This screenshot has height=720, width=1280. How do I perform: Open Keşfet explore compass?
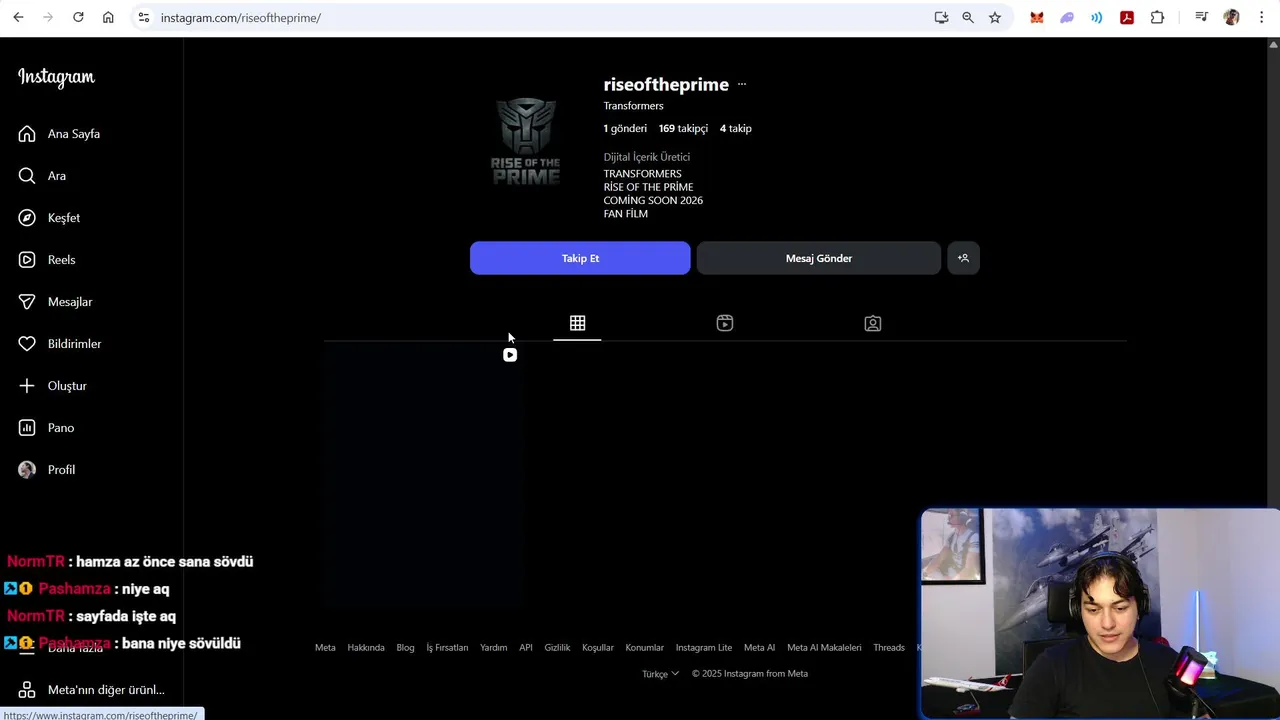pyautogui.click(x=27, y=218)
